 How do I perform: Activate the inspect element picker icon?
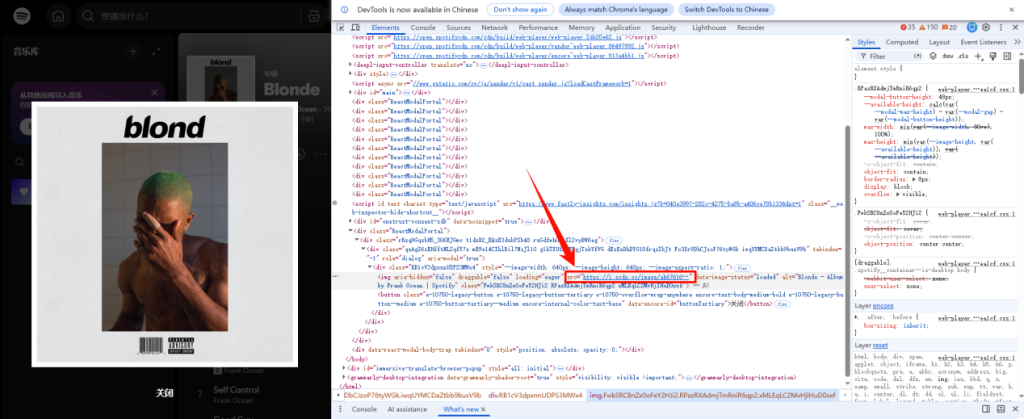coord(341,27)
